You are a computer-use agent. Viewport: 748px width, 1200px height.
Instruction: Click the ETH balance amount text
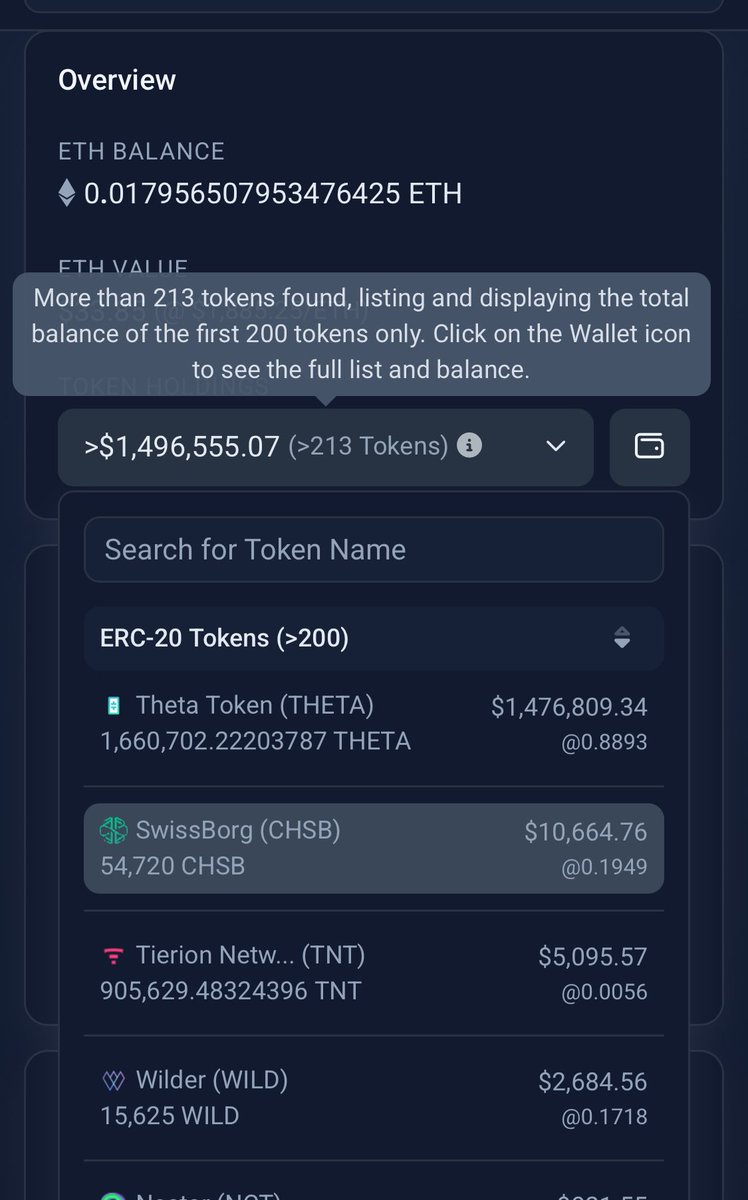tap(273, 193)
